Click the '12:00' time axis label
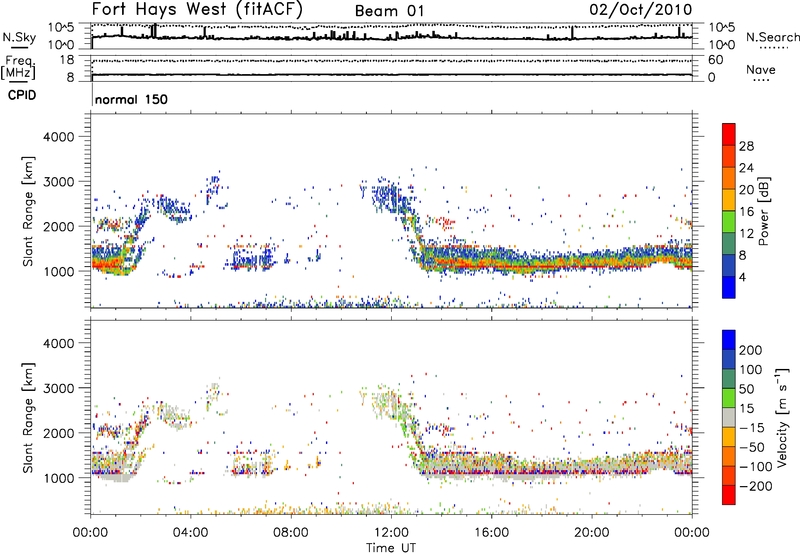Image resolution: width=800 pixels, height=554 pixels. 391,533
